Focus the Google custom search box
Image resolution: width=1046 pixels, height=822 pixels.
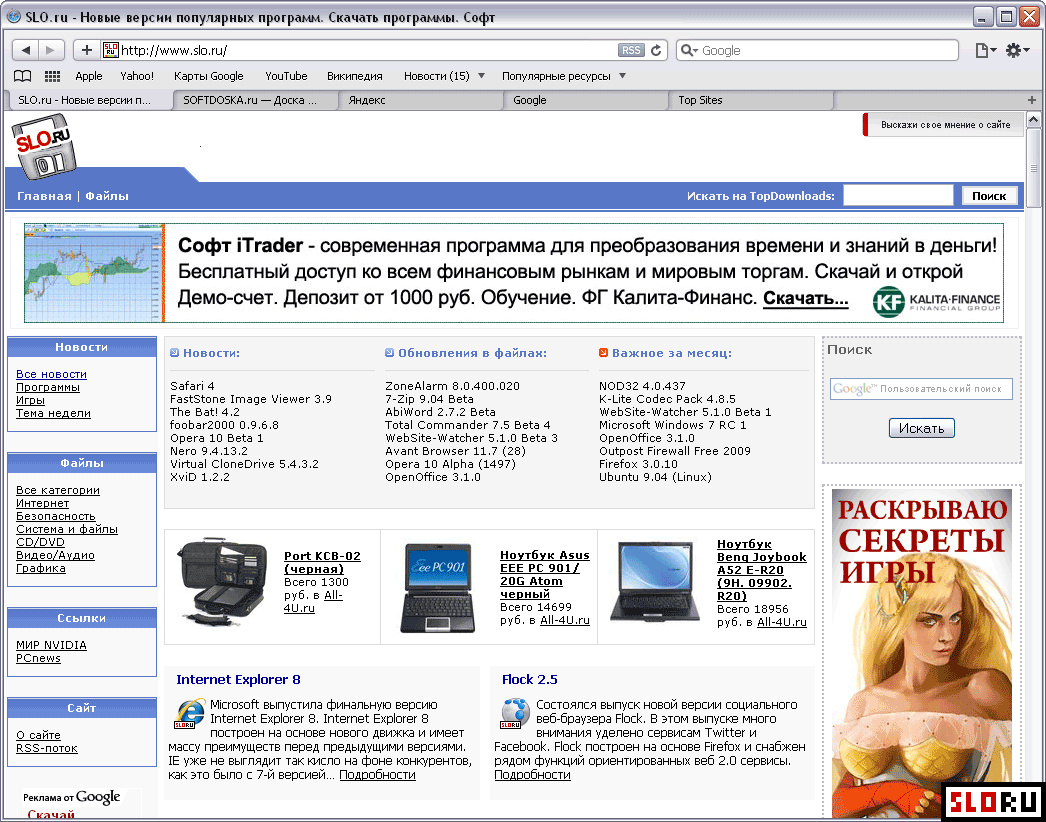921,389
